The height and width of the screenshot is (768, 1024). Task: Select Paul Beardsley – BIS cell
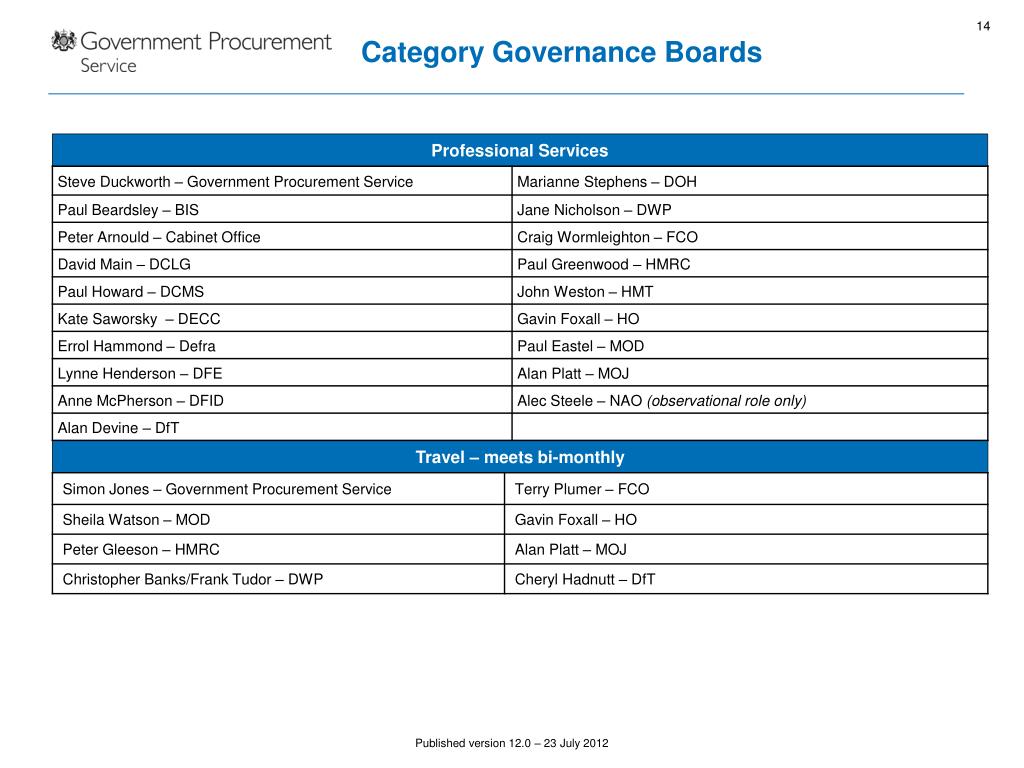[282, 209]
